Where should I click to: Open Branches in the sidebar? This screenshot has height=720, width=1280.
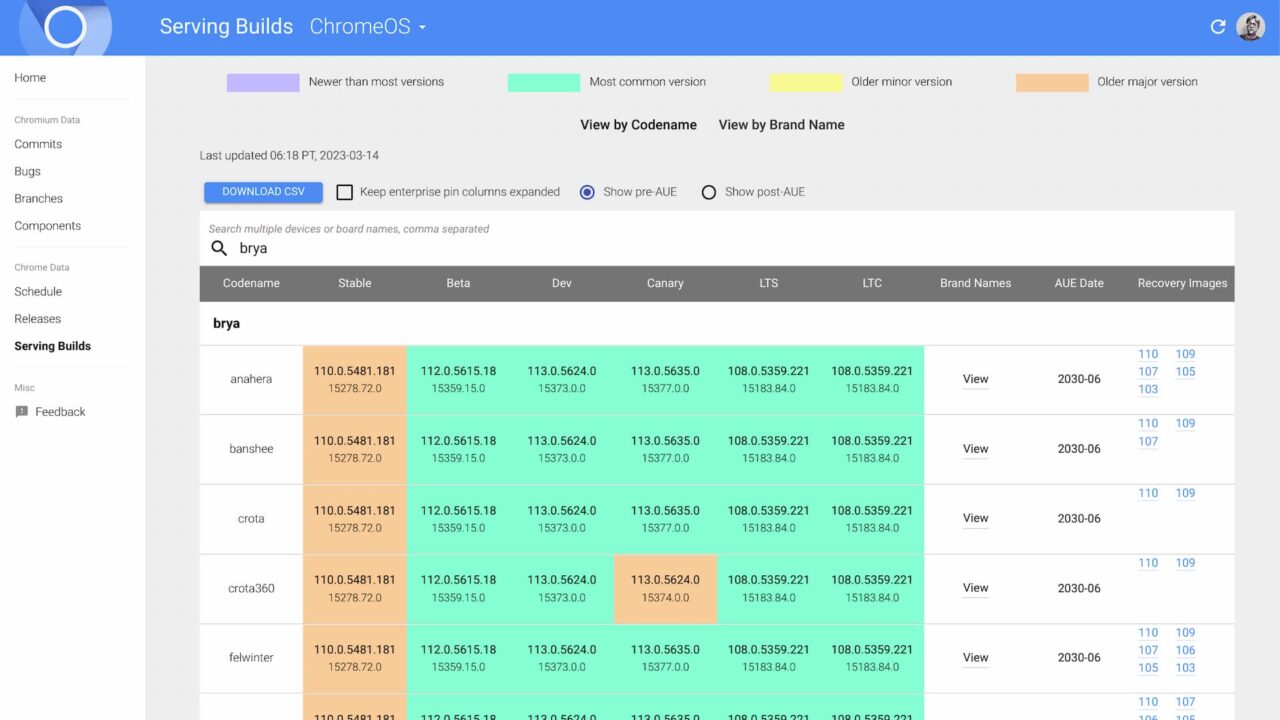38,199
